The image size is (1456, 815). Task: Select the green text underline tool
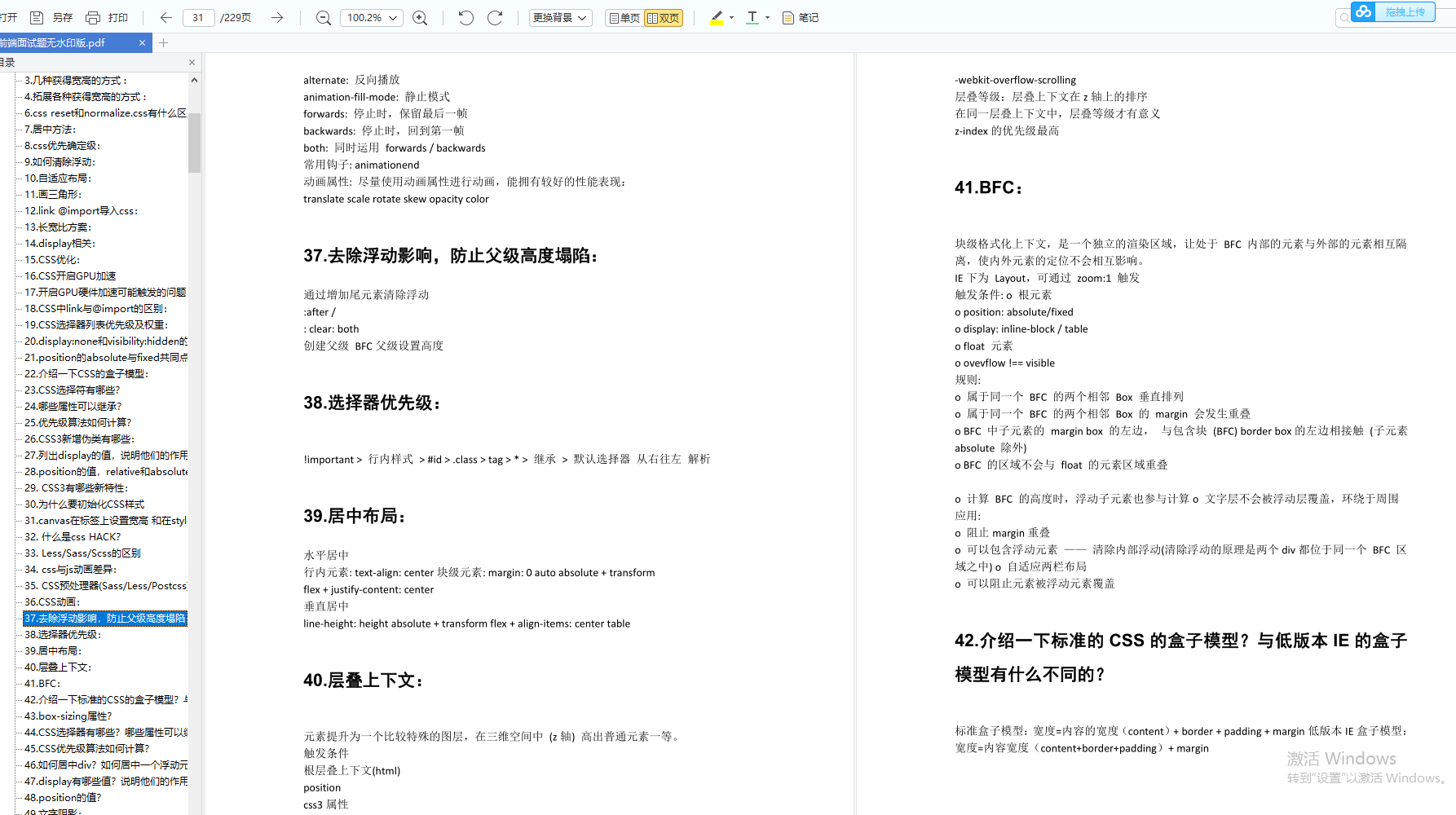[x=752, y=17]
